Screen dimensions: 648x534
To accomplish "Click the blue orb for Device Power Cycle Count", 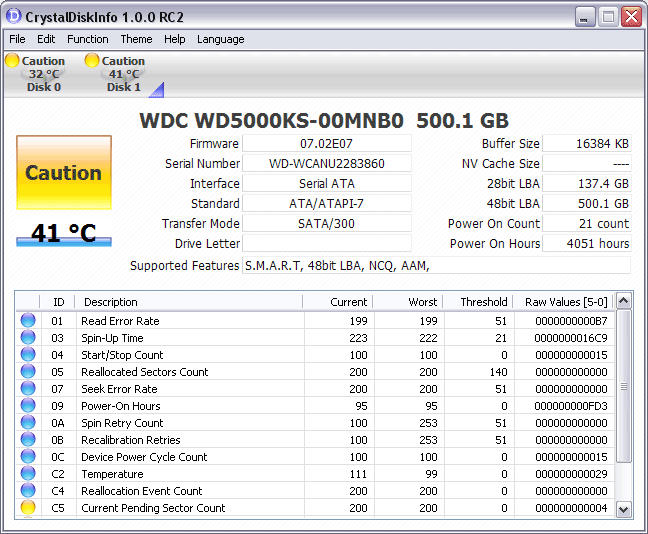I will (28, 456).
